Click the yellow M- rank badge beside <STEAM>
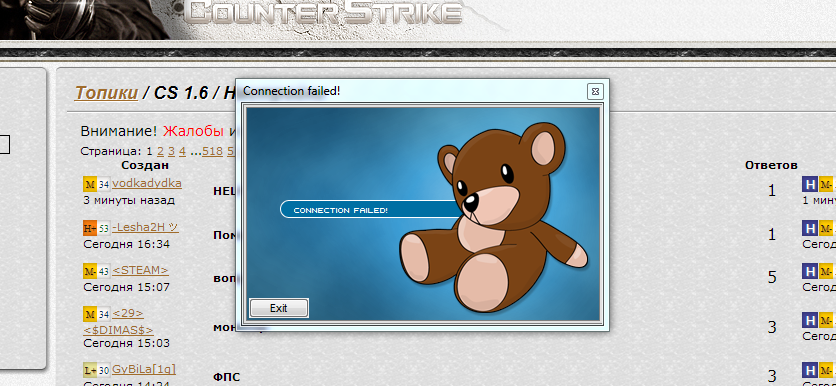The width and height of the screenshot is (836, 386). tap(90, 271)
